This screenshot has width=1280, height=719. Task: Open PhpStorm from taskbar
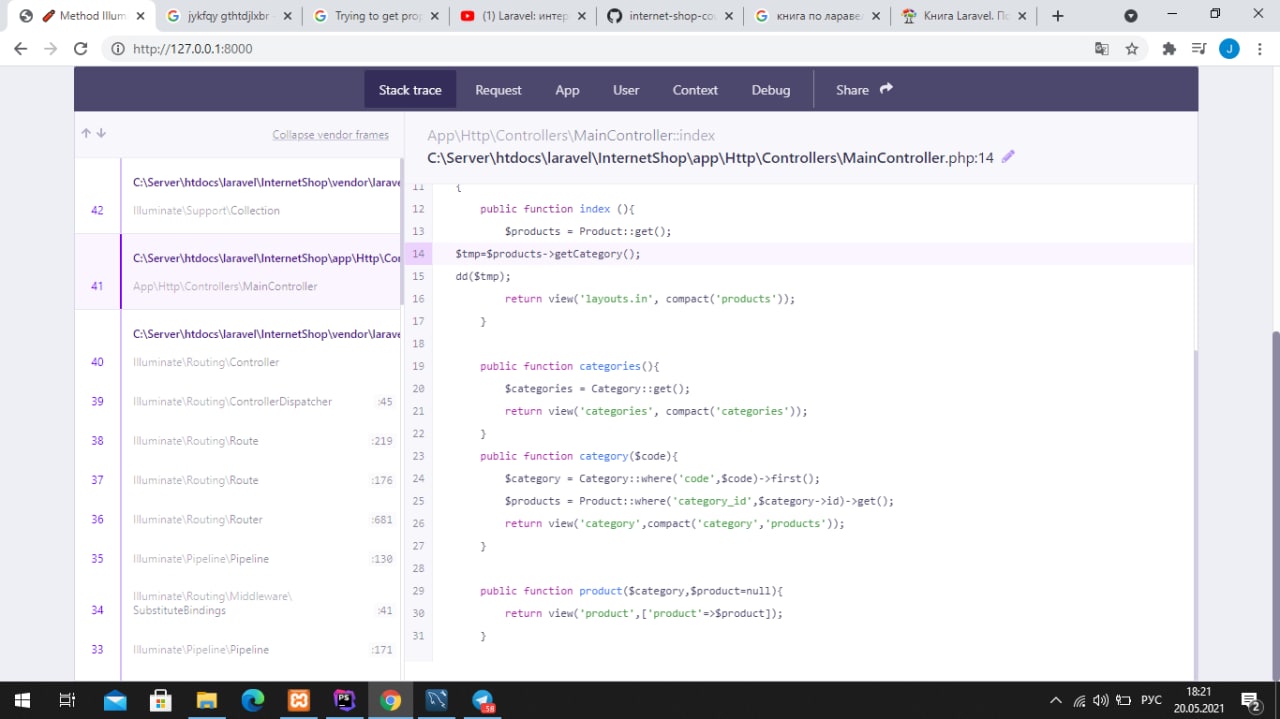coord(344,700)
